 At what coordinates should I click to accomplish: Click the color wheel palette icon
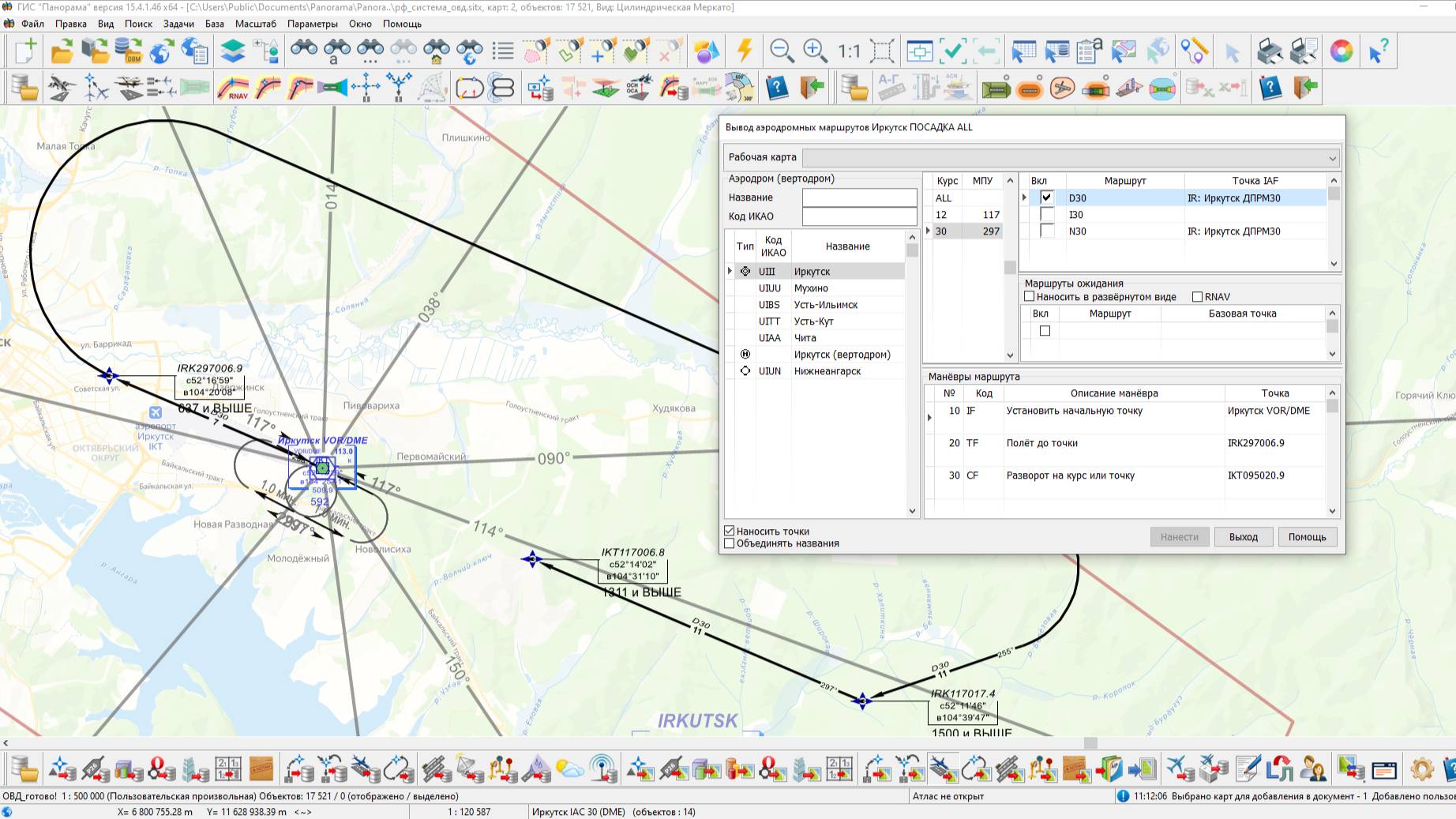click(x=1341, y=51)
